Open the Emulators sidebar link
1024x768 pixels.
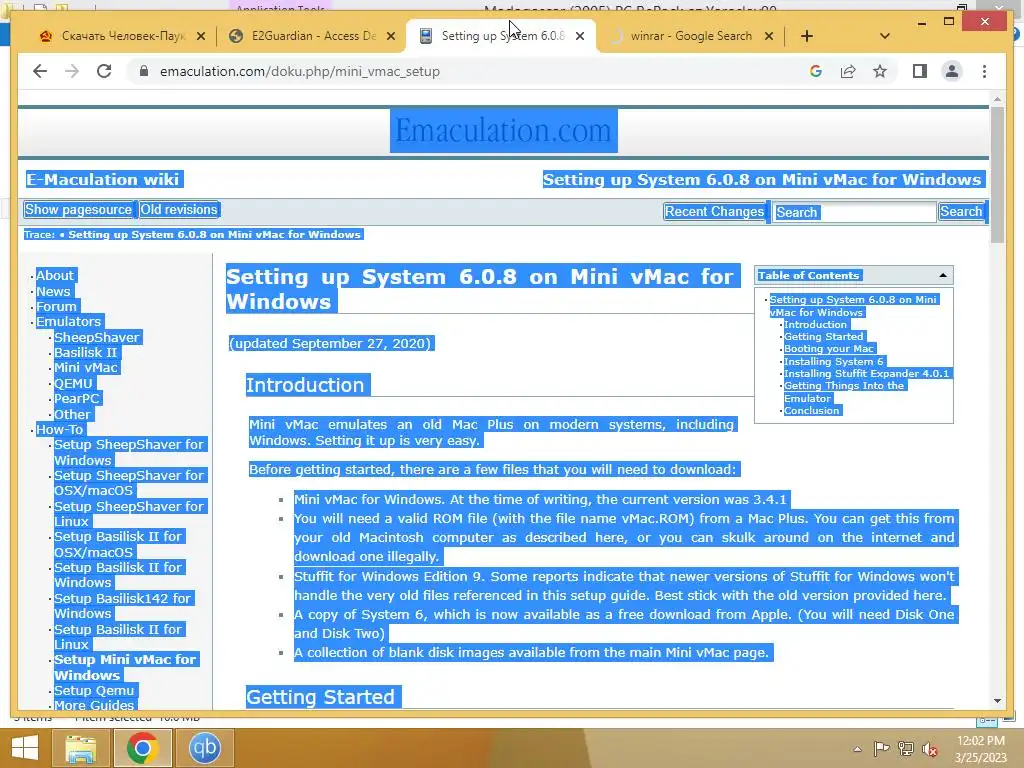69,321
